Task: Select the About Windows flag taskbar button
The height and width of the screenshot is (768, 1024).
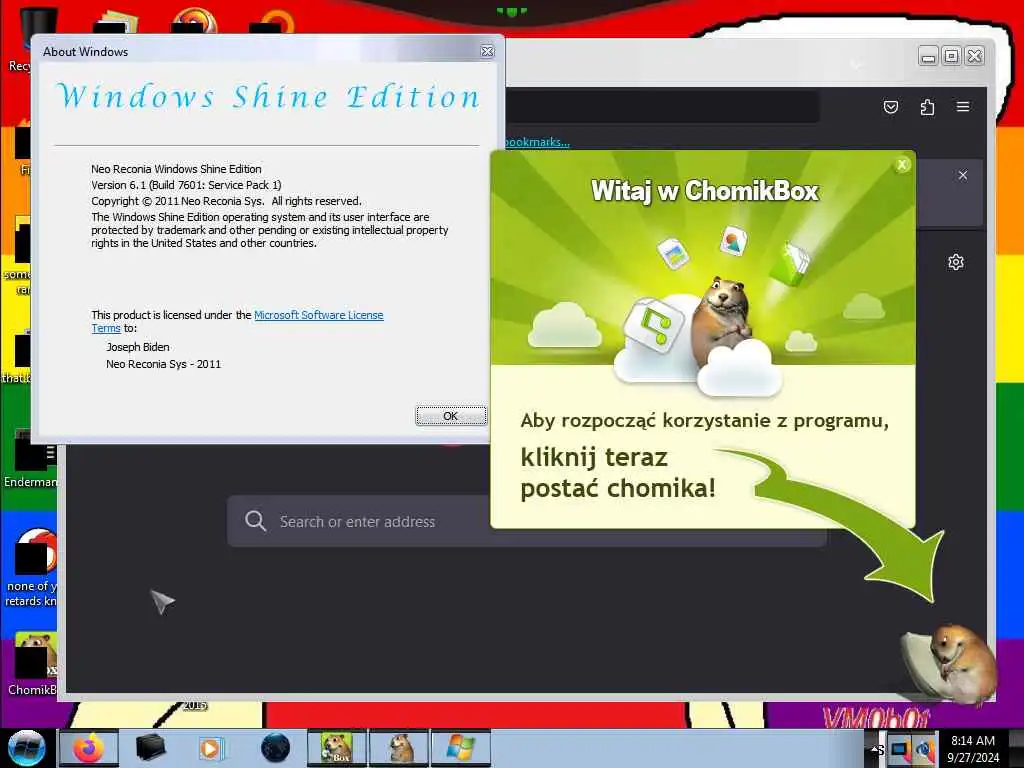Action: click(x=461, y=748)
